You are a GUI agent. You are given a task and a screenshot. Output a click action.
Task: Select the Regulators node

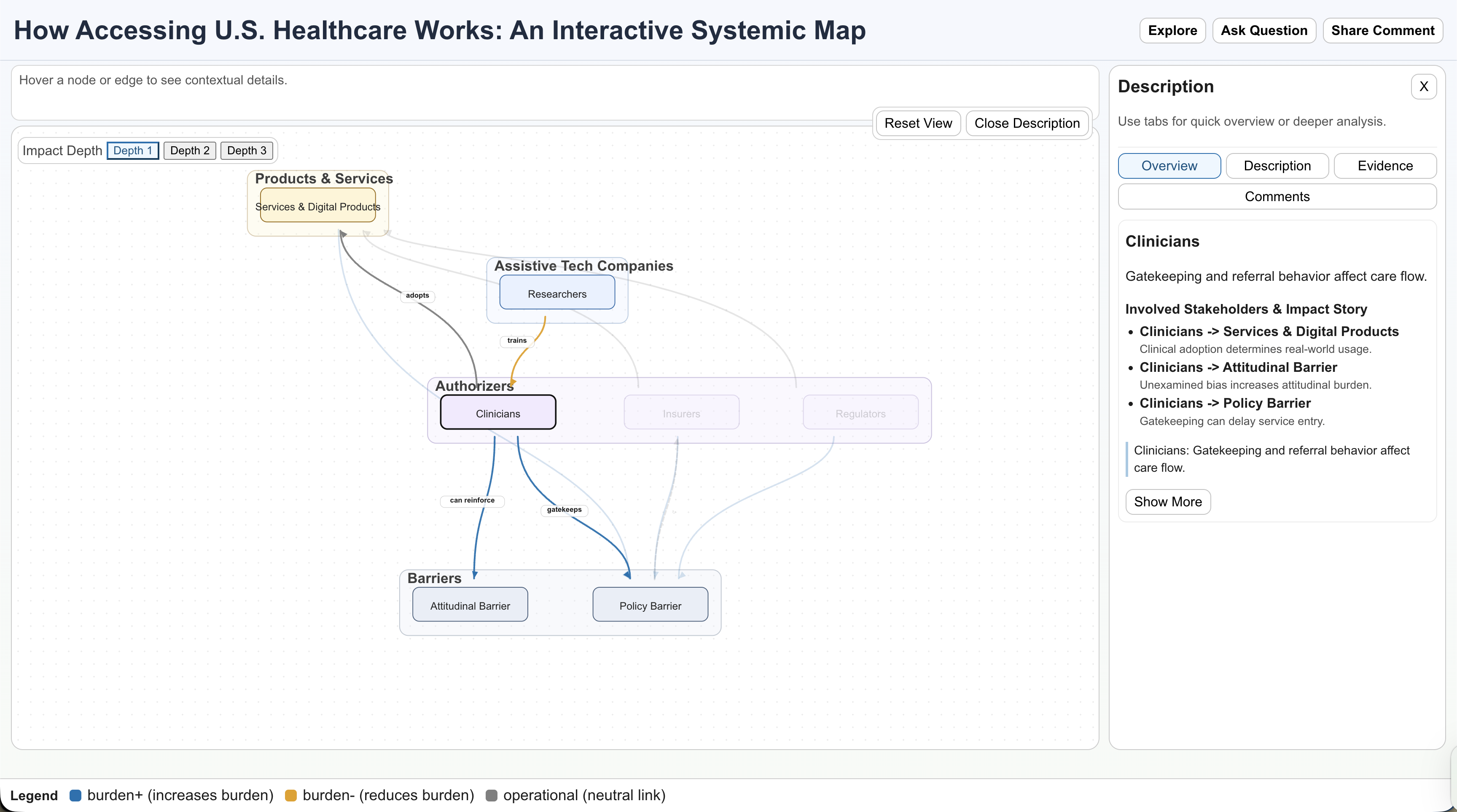pyautogui.click(x=861, y=412)
